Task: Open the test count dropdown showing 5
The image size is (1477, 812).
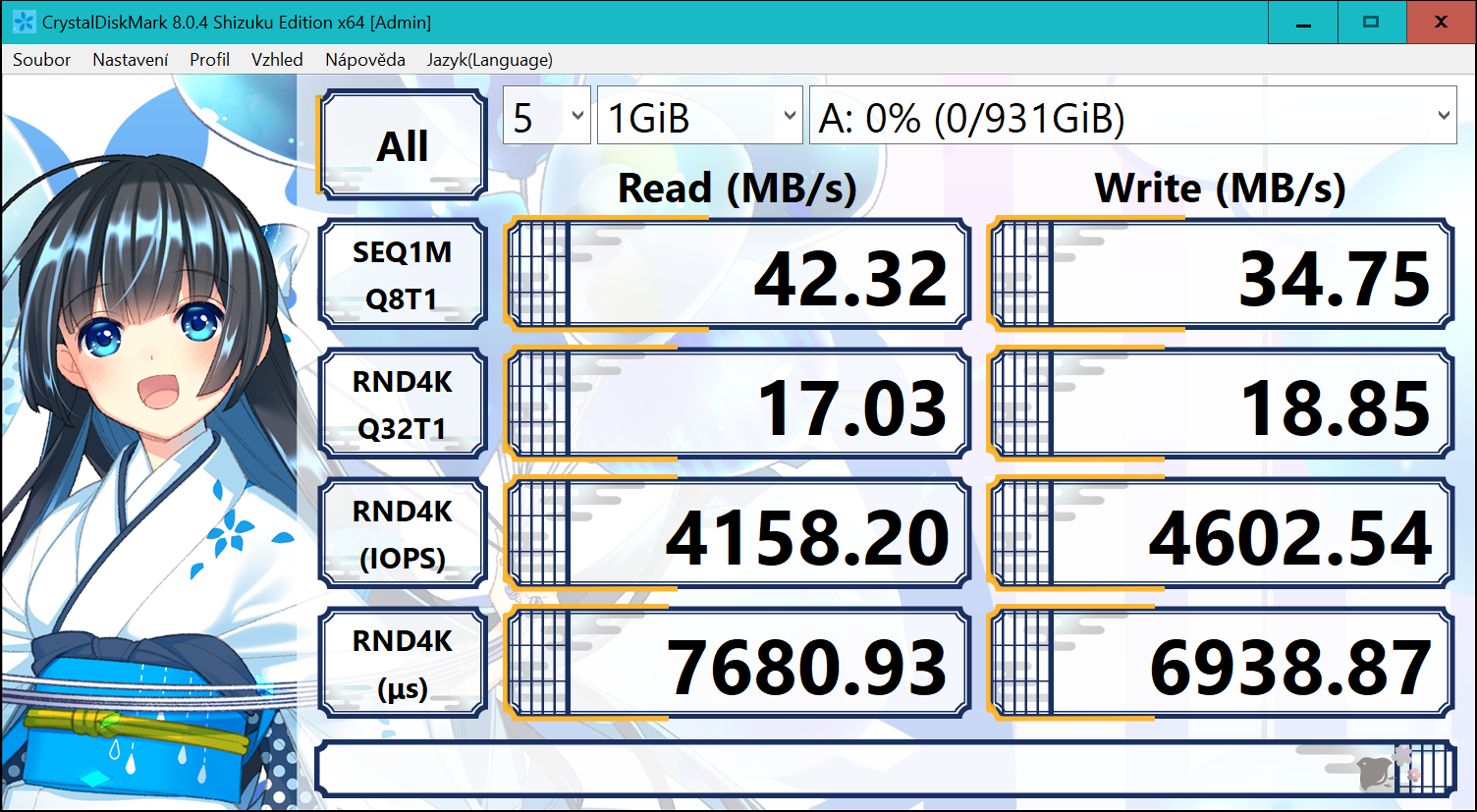Action: pos(546,117)
